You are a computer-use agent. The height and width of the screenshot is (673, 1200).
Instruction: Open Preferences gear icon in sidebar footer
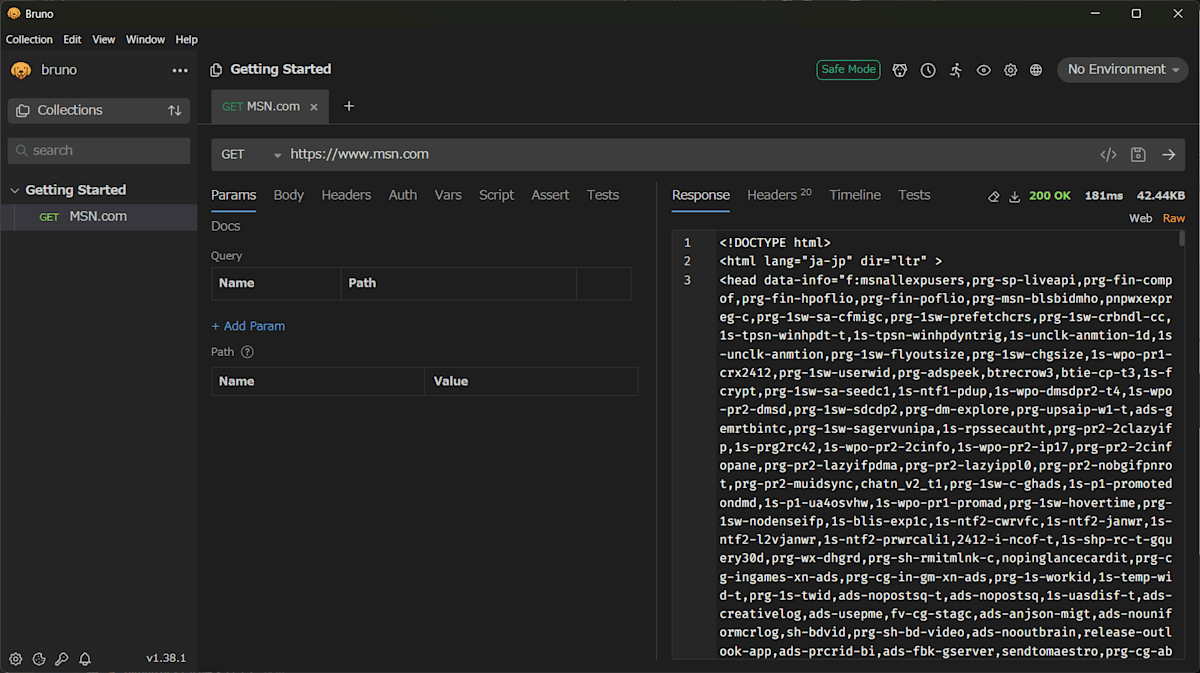click(x=16, y=659)
